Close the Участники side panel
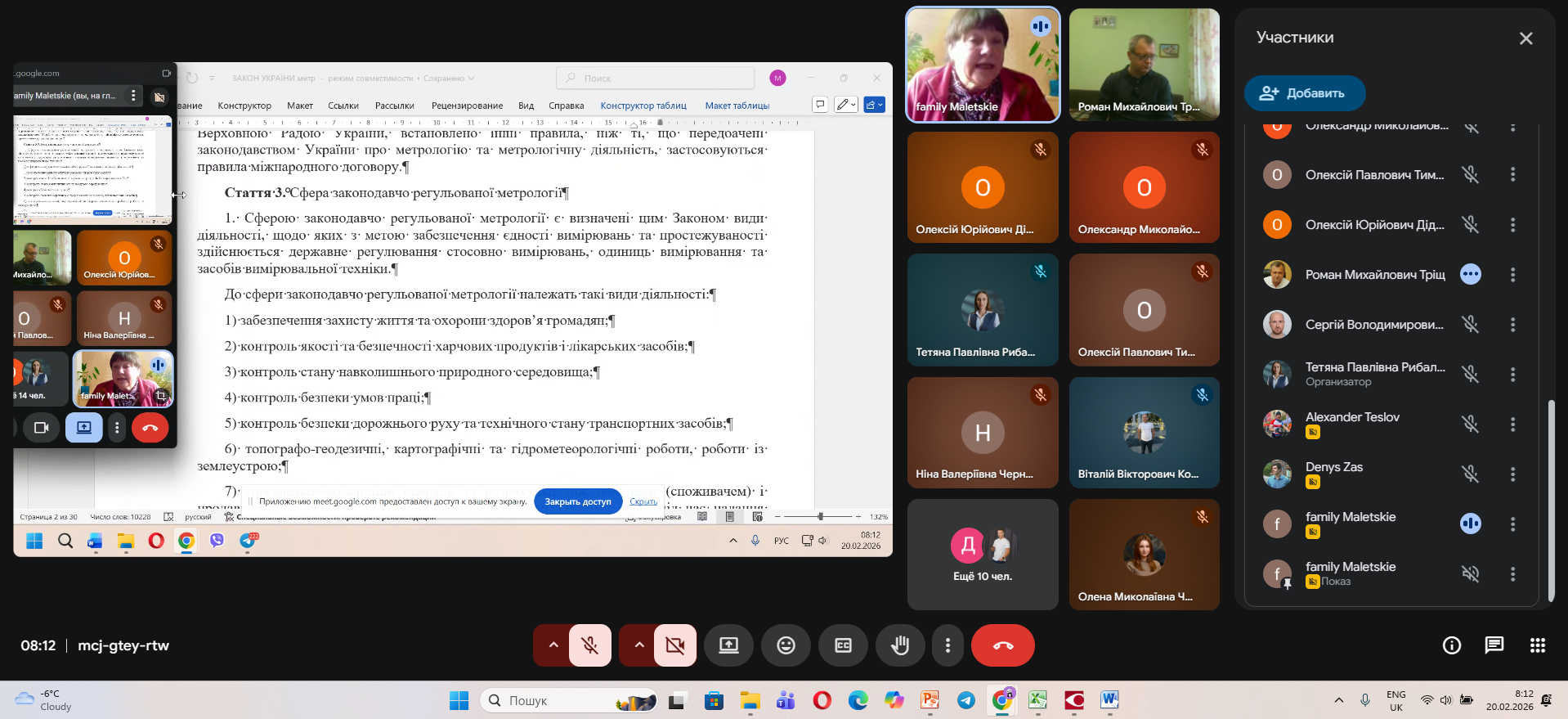Viewport: 1568px width, 719px height. click(1525, 38)
